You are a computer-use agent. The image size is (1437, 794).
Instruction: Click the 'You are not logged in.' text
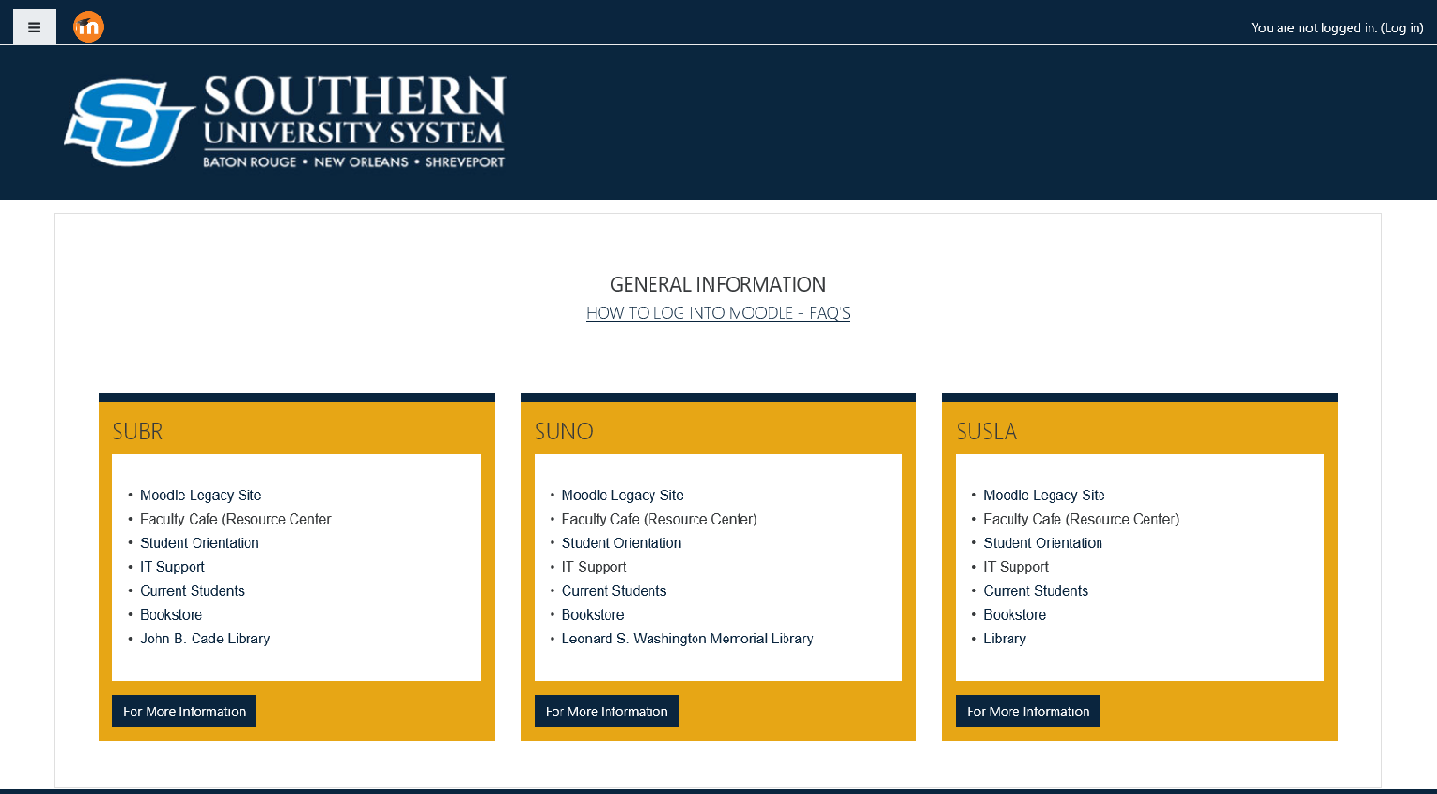point(1314,28)
